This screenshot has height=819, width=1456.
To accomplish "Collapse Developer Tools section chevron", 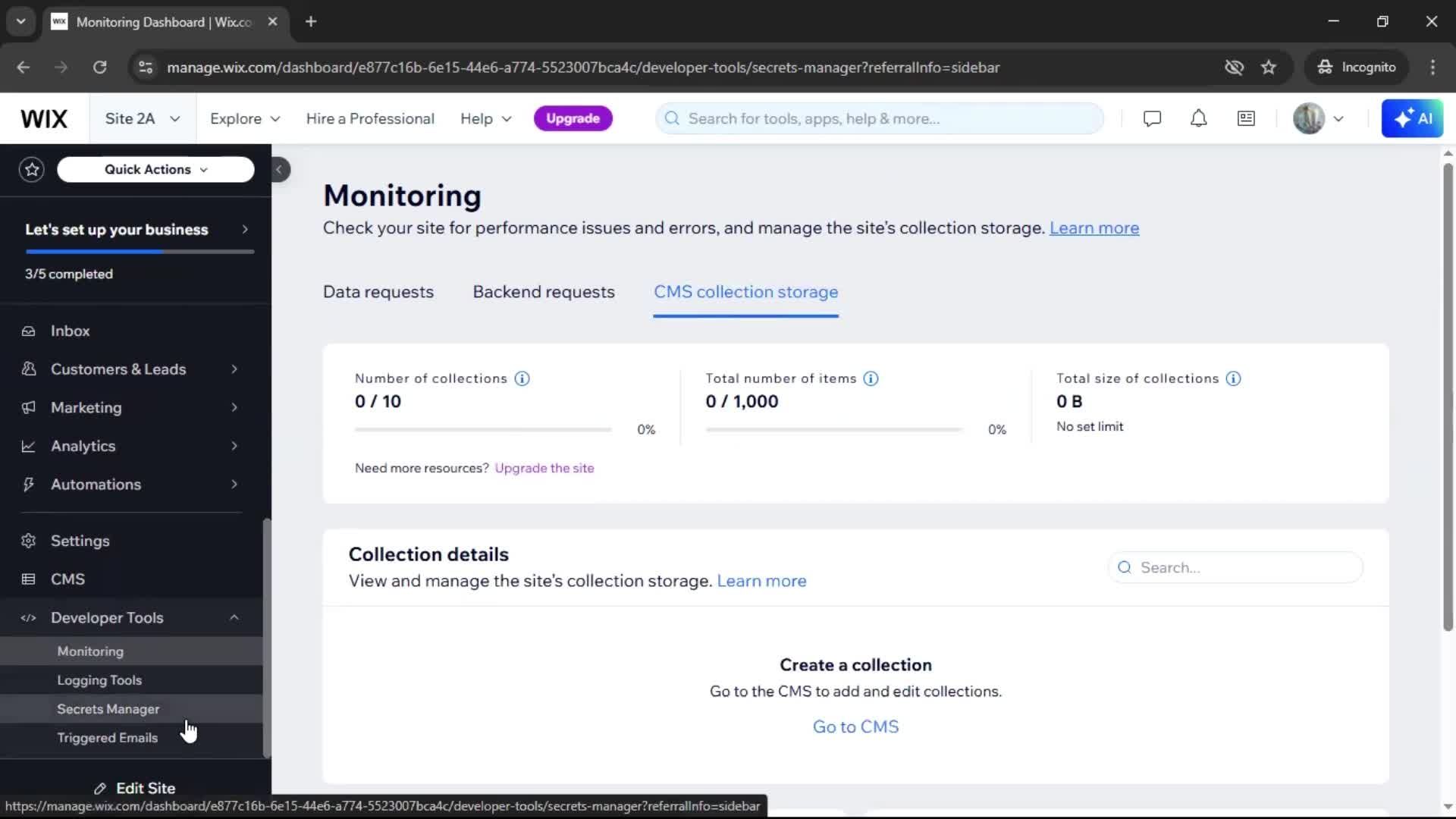I will pyautogui.click(x=234, y=618).
